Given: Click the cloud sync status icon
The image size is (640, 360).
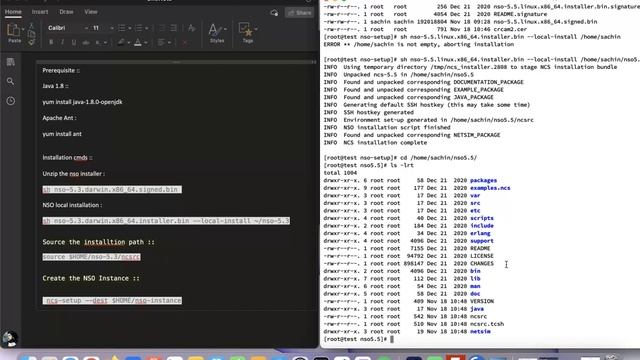Looking at the screenshot, I should coord(274,13).
